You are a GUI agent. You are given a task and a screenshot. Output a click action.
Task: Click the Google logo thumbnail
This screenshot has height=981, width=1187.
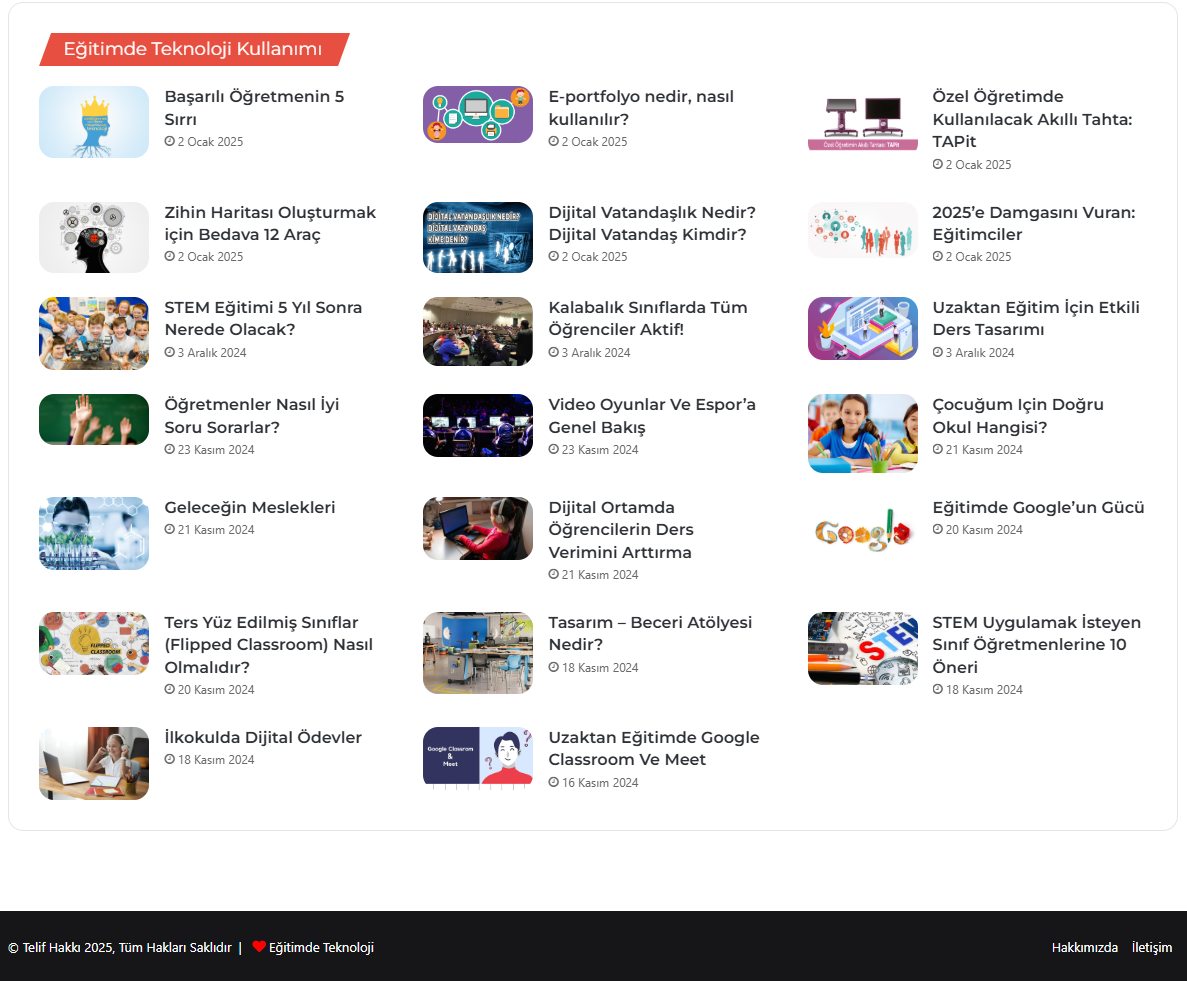[x=862, y=530]
